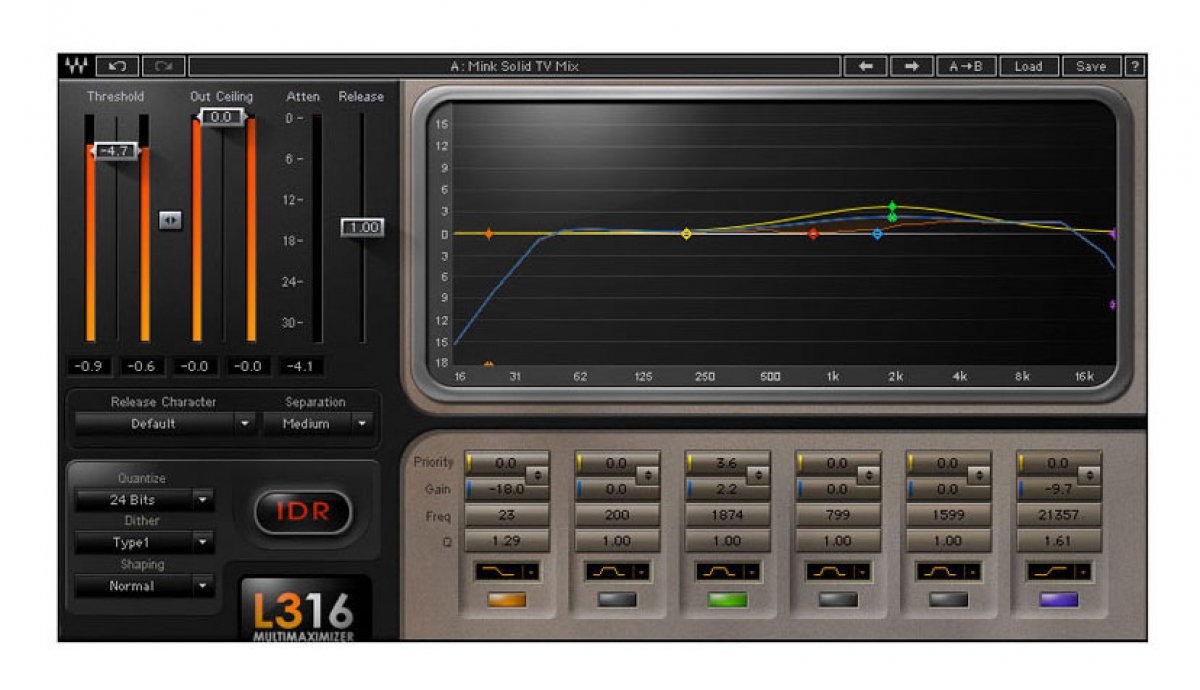Open filter type selector of 21357 Hz band
The width and height of the screenshot is (1200, 690).
click(1059, 572)
